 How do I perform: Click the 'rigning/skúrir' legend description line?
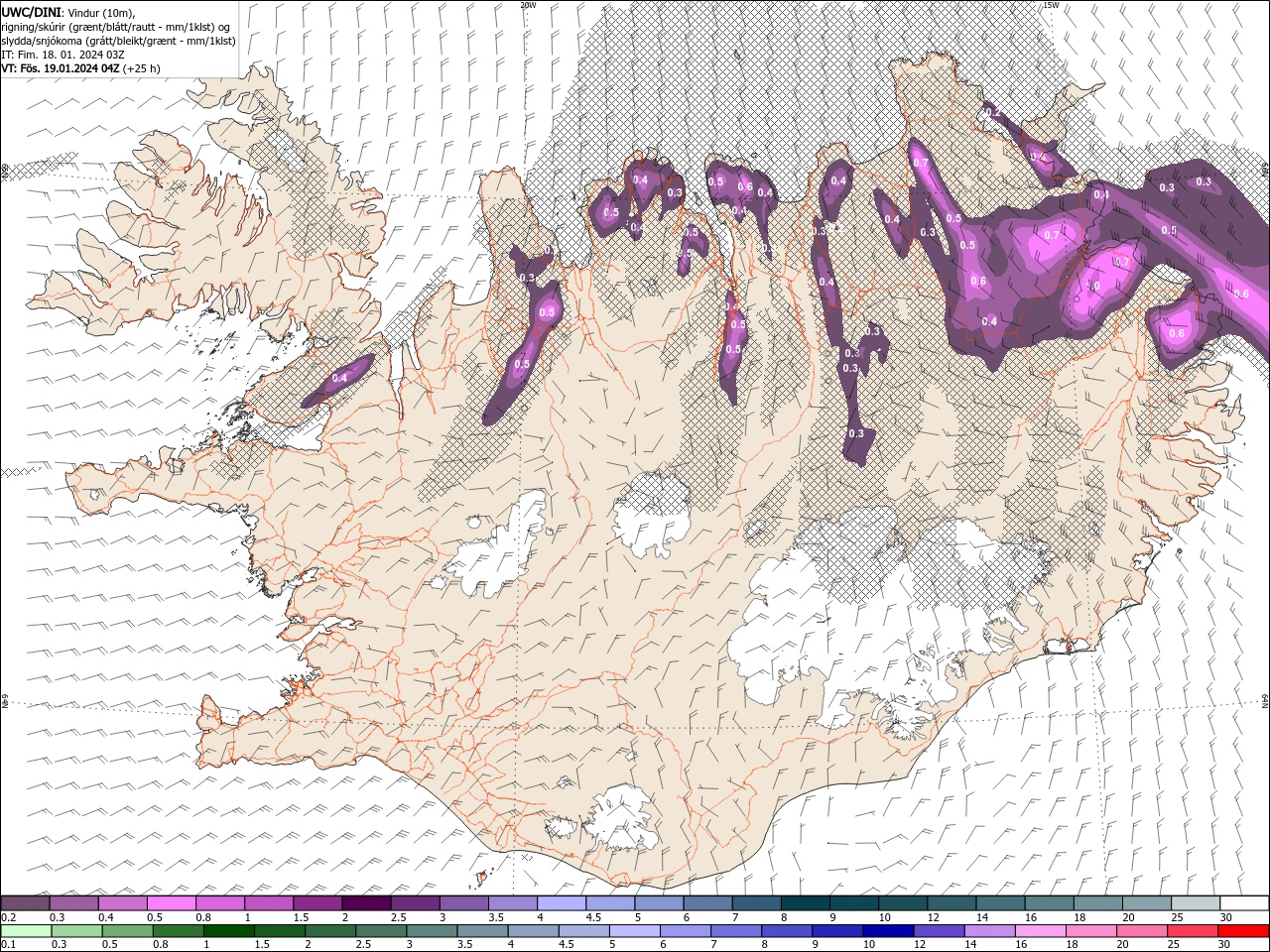pos(116,27)
